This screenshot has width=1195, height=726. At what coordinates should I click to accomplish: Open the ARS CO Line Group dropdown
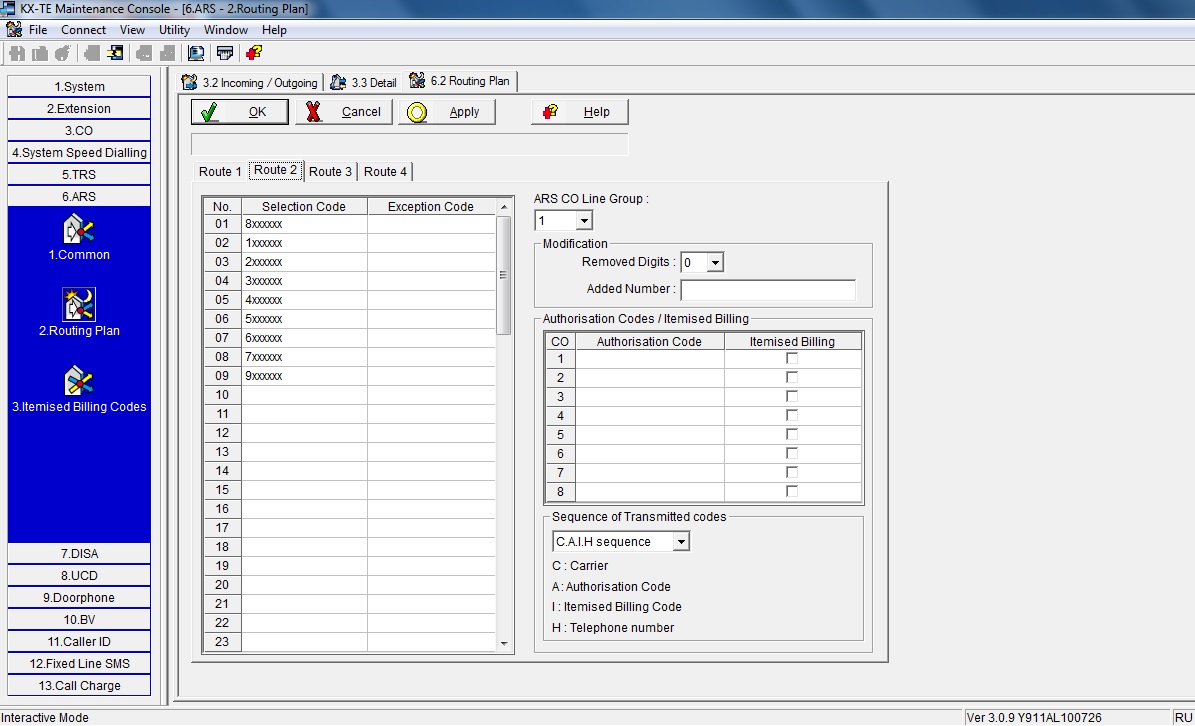pyautogui.click(x=584, y=221)
